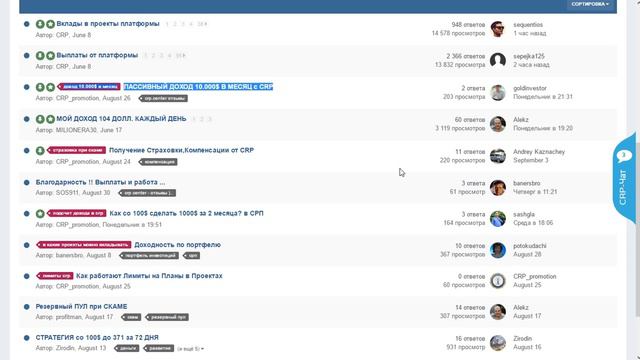Click the gray 'резервный пул' tag

pos(167,317)
